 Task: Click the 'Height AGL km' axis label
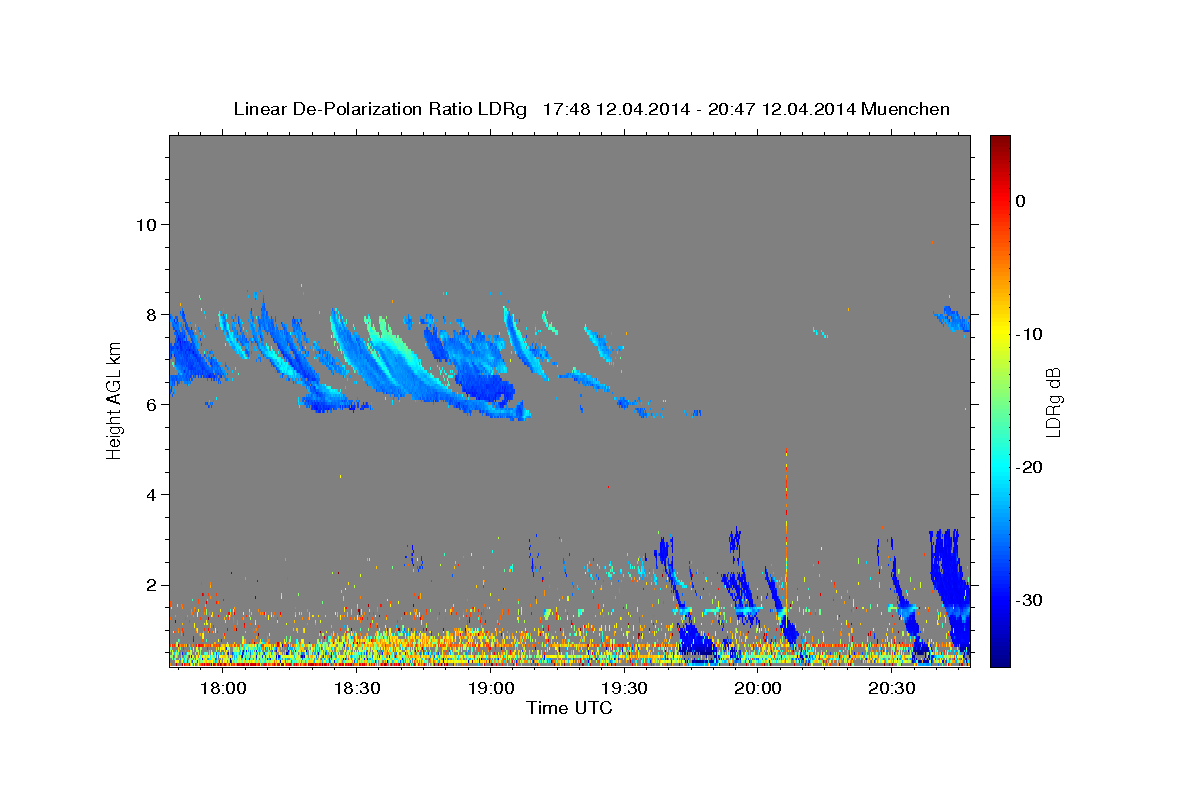click(x=114, y=401)
